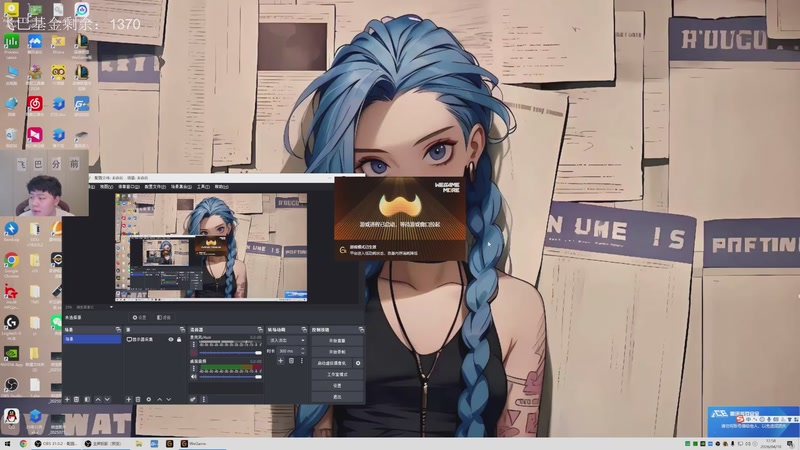This screenshot has width=800, height=450.
Task: Open fade transition type dropdown
Action: 287,340
